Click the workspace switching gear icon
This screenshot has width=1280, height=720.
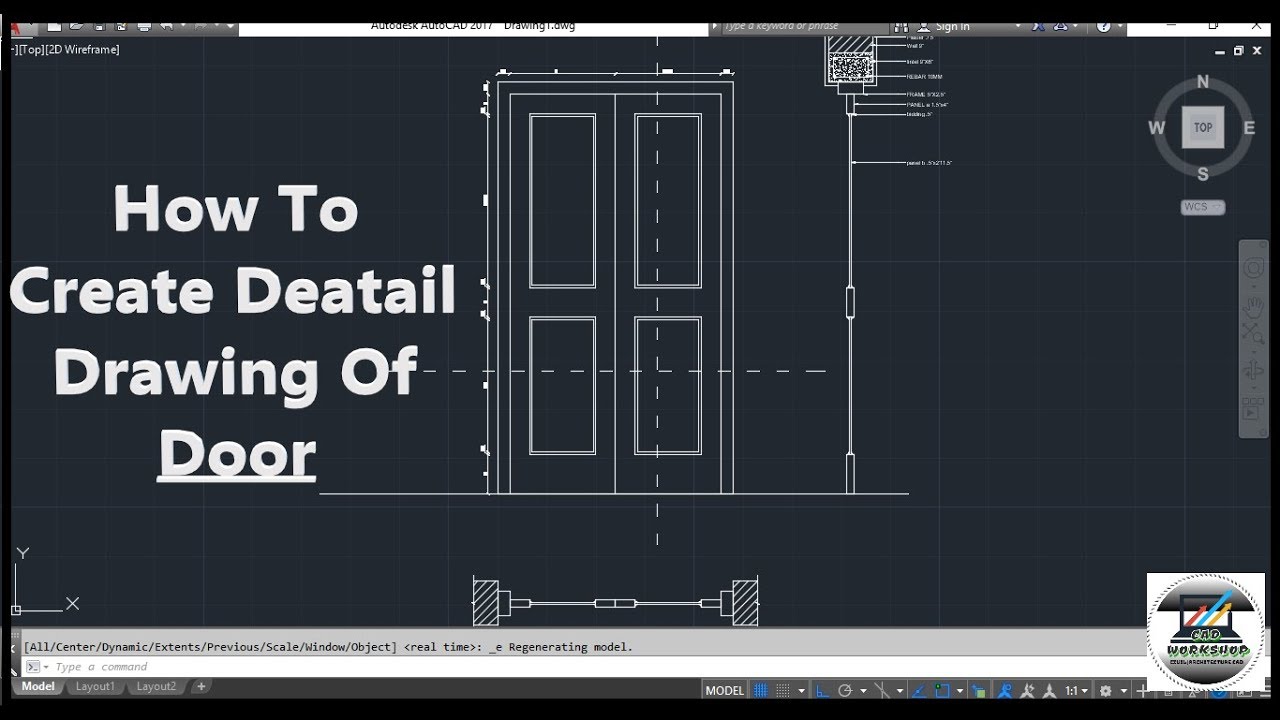point(1105,690)
